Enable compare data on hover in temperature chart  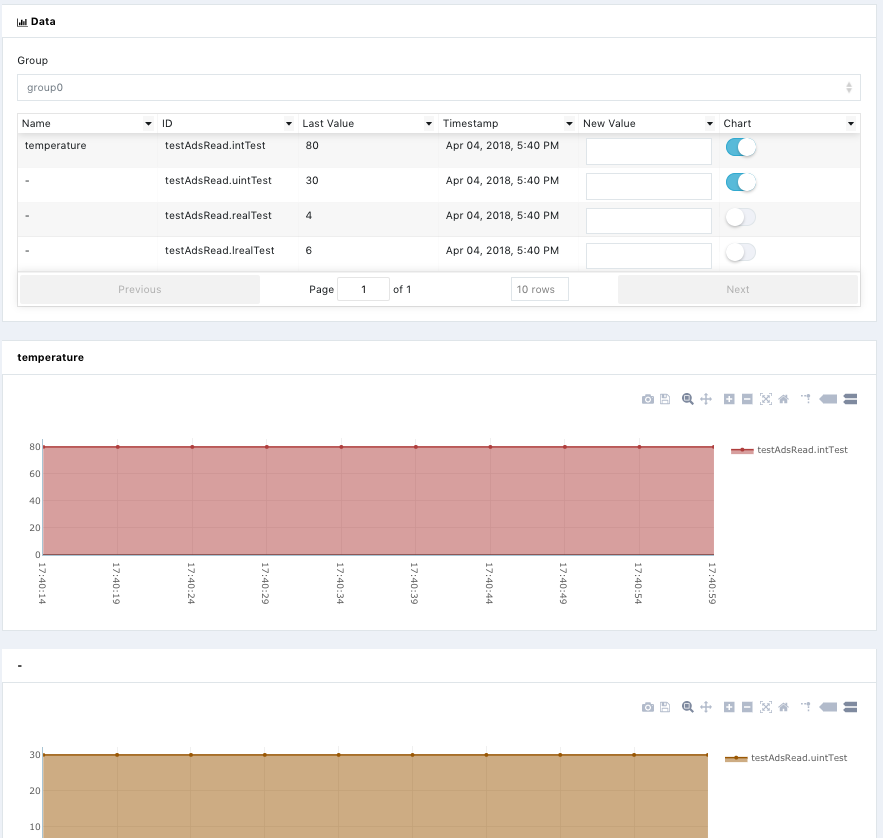coord(851,399)
